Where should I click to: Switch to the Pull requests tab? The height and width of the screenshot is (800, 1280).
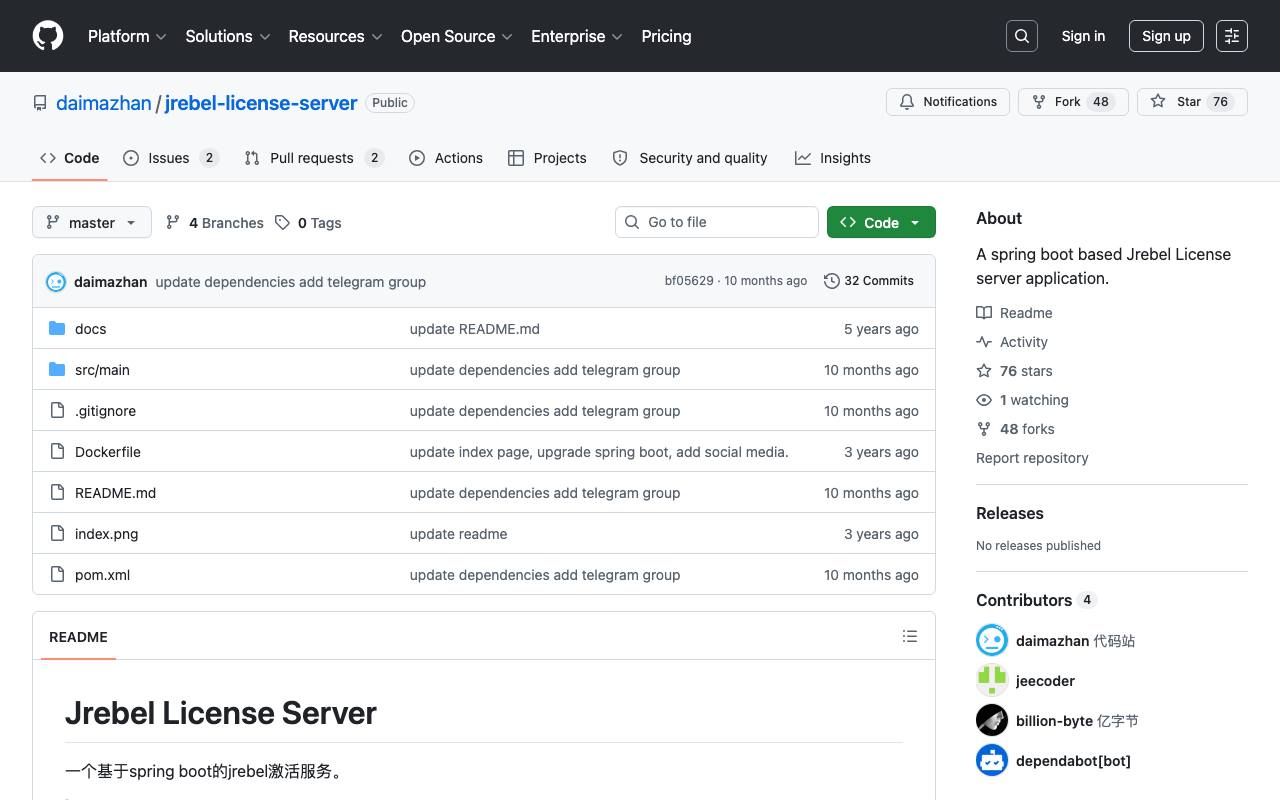(314, 158)
